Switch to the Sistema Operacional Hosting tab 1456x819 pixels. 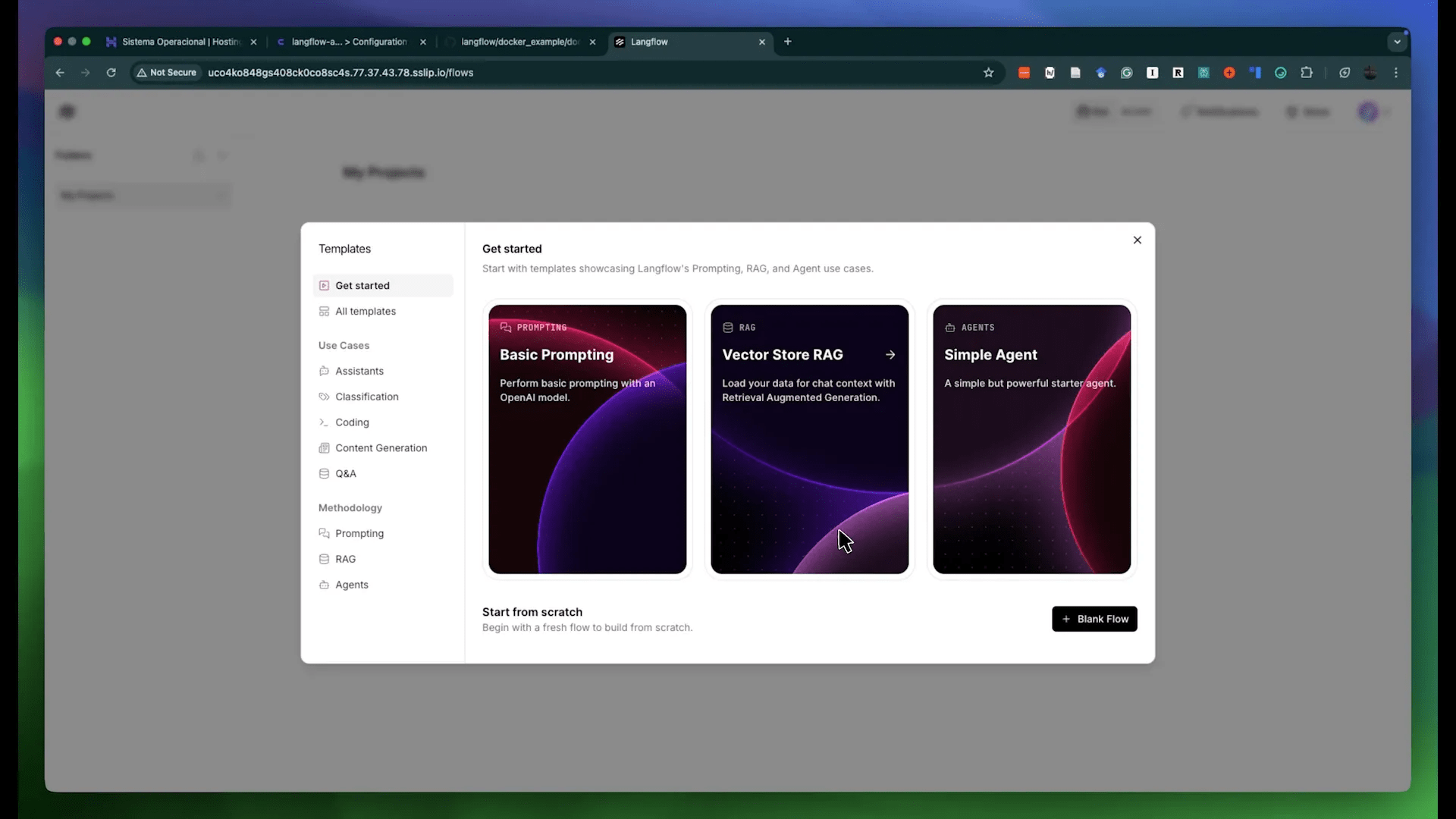(x=180, y=42)
